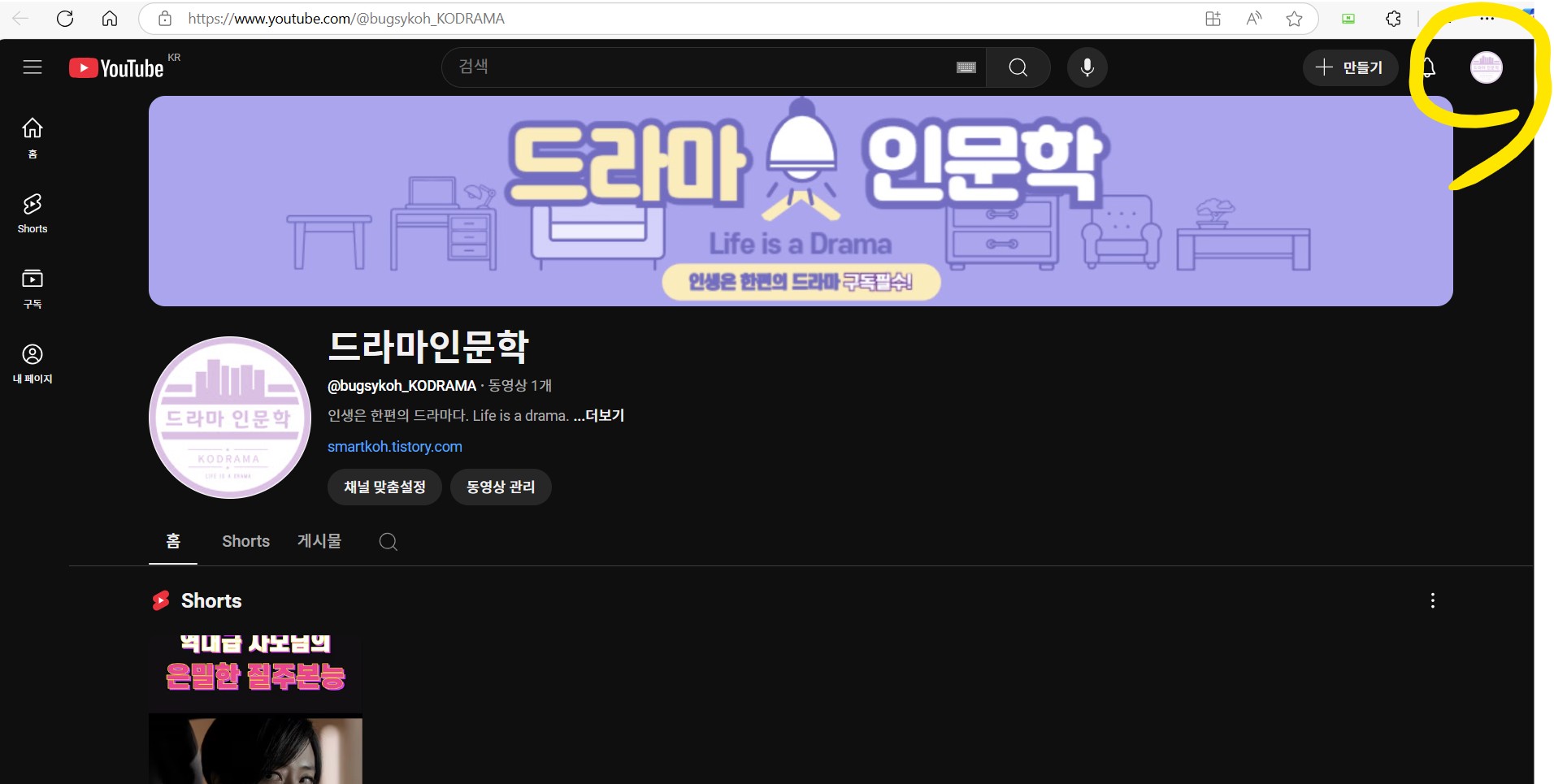This screenshot has height=784, width=1554.
Task: Click the channel name 드라마인문학
Action: [428, 346]
